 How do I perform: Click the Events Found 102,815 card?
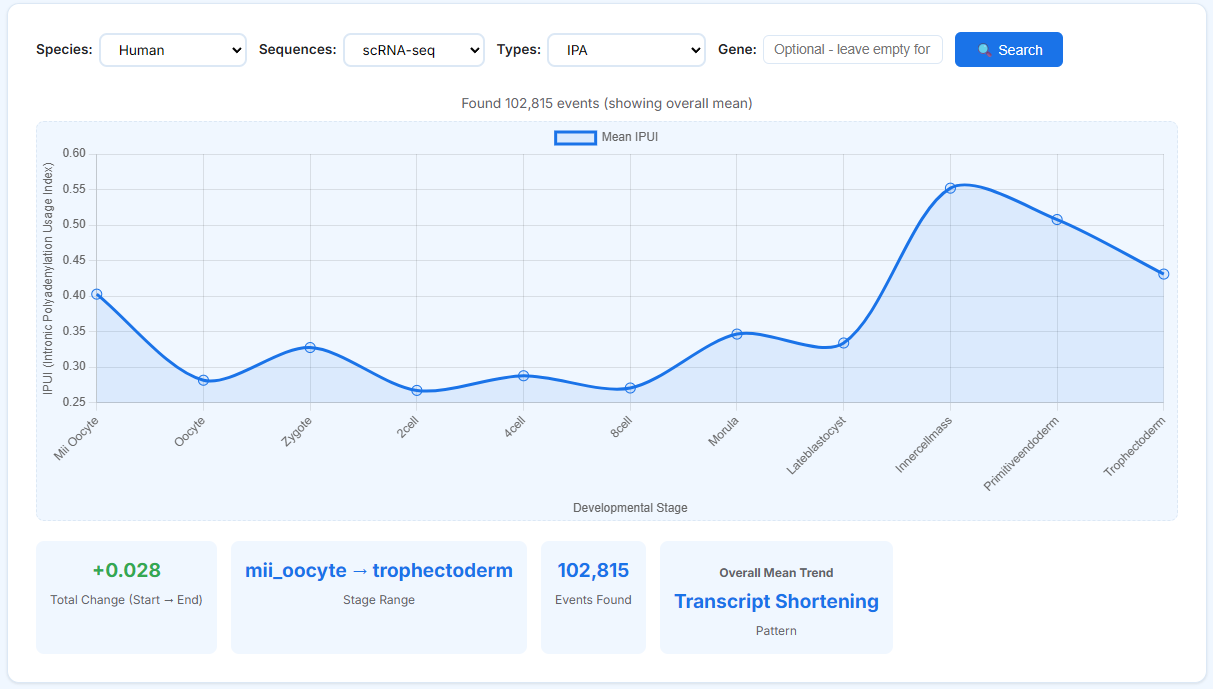point(593,598)
